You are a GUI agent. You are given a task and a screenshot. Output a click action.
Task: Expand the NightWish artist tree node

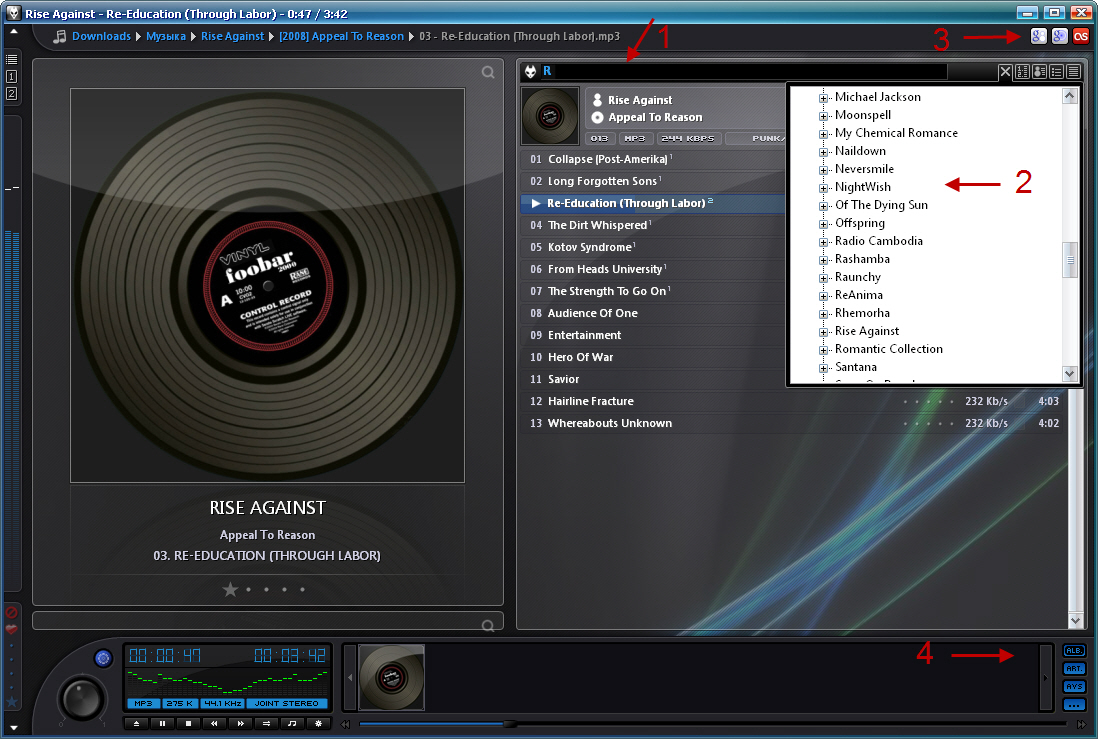click(x=824, y=187)
